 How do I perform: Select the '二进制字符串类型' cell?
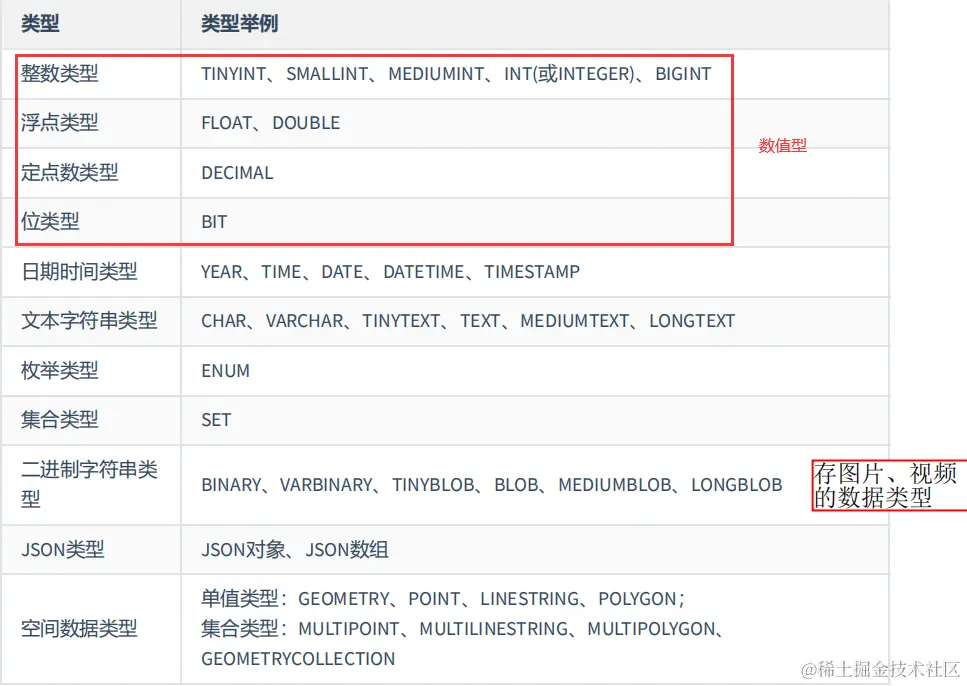point(91,485)
